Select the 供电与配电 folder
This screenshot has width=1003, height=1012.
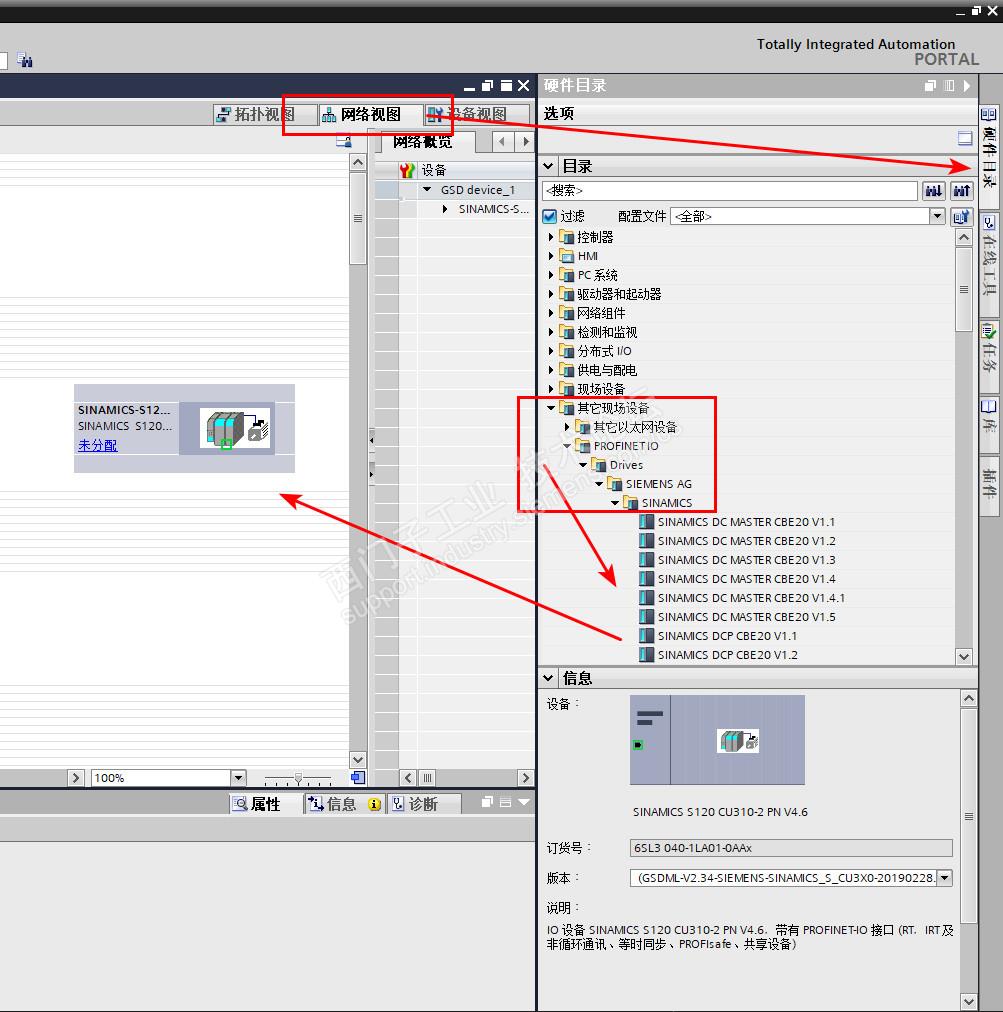(606, 370)
